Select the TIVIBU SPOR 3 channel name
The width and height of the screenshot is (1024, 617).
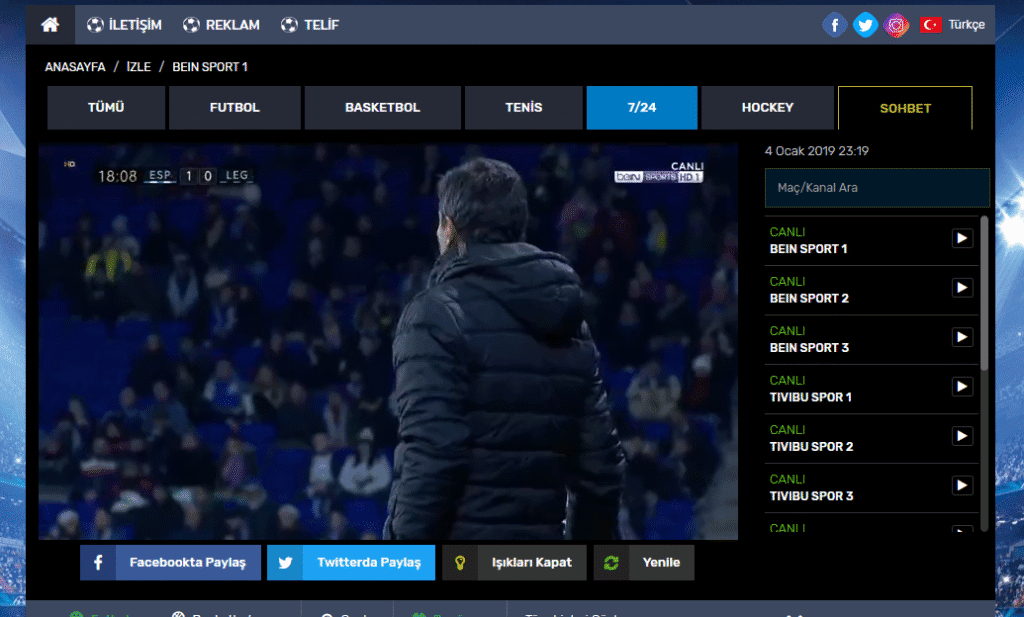811,496
